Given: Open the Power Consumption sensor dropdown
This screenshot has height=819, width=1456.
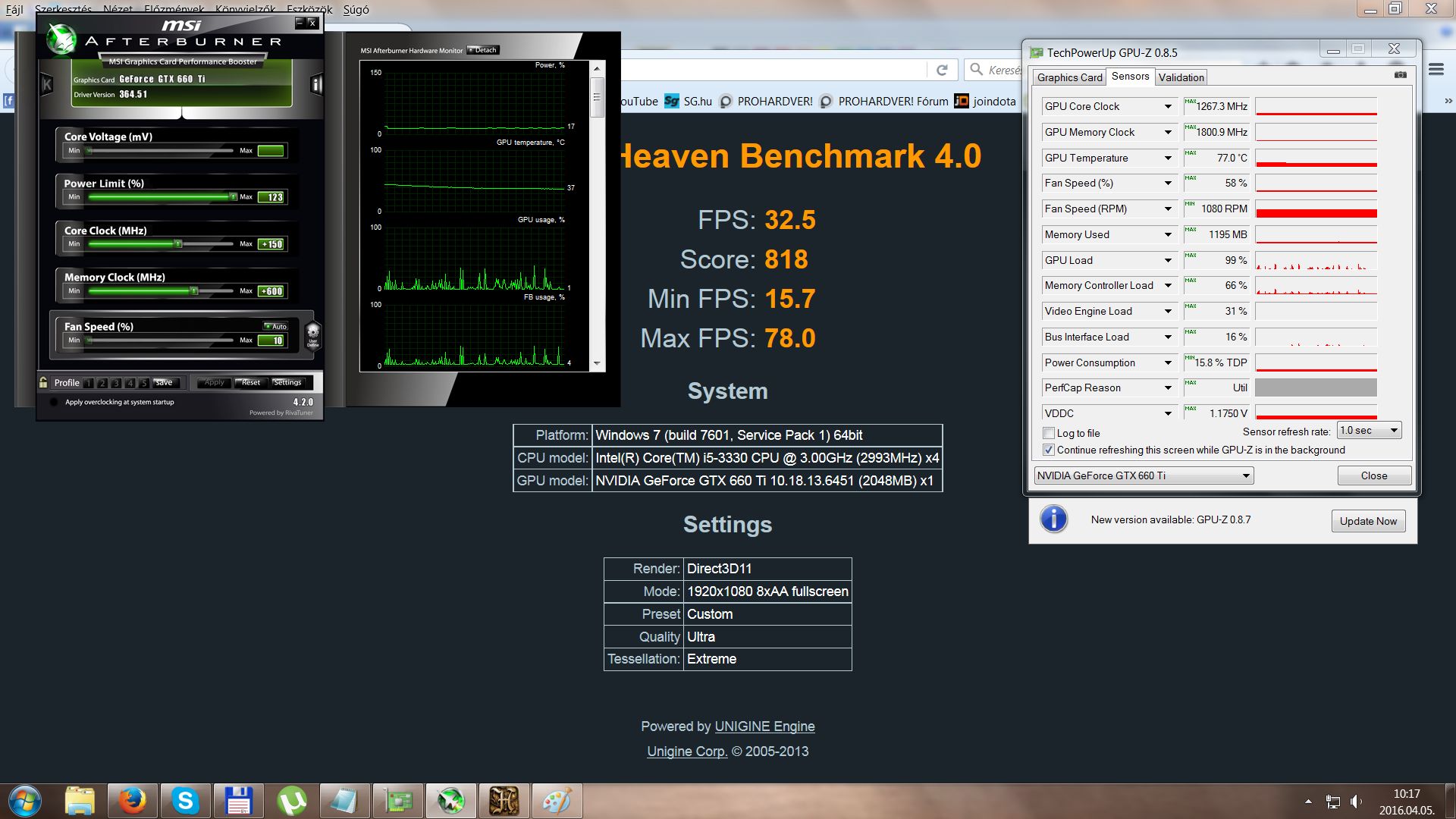Looking at the screenshot, I should (x=1168, y=362).
